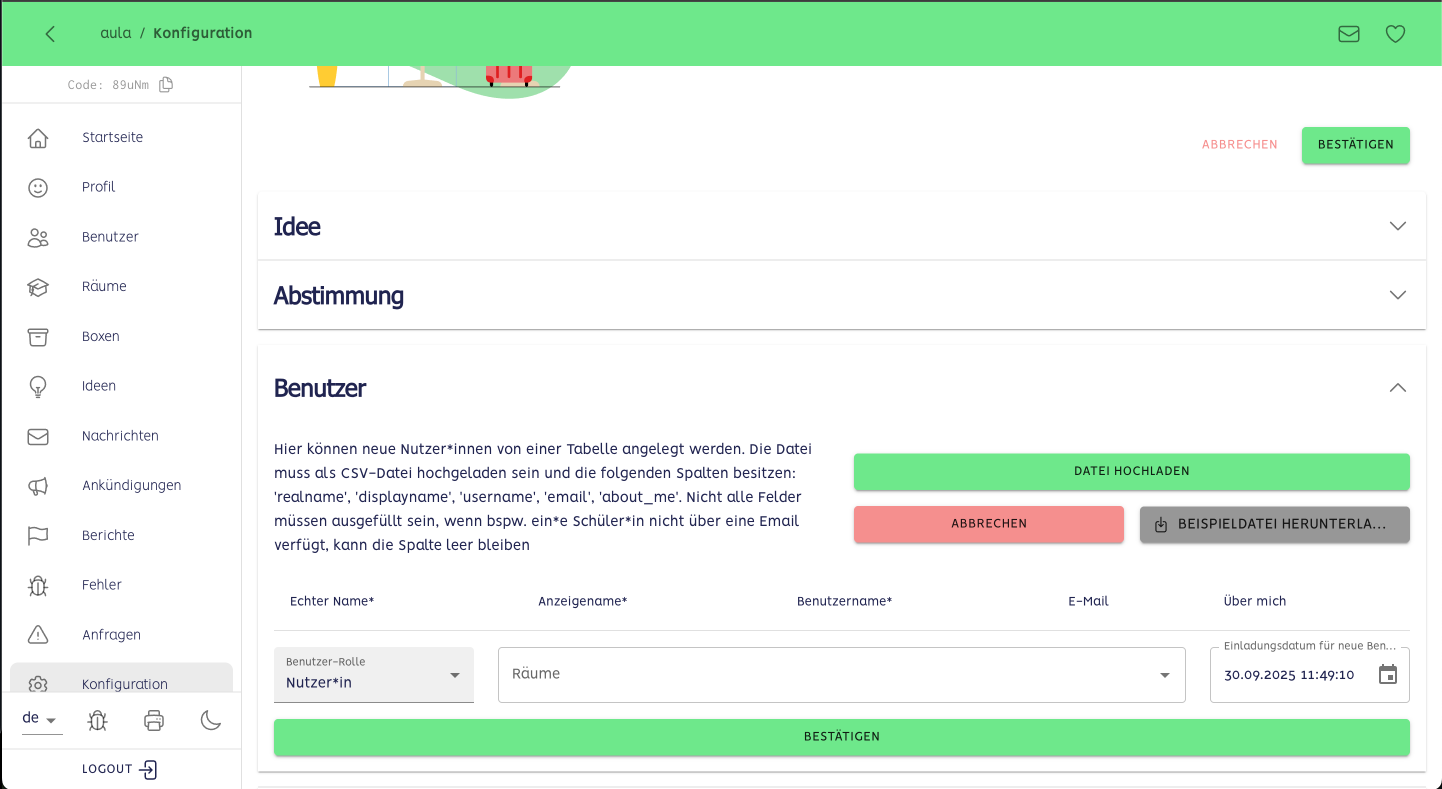1442x789 pixels.
Task: Click the heart icon in top bar
Action: [1395, 34]
